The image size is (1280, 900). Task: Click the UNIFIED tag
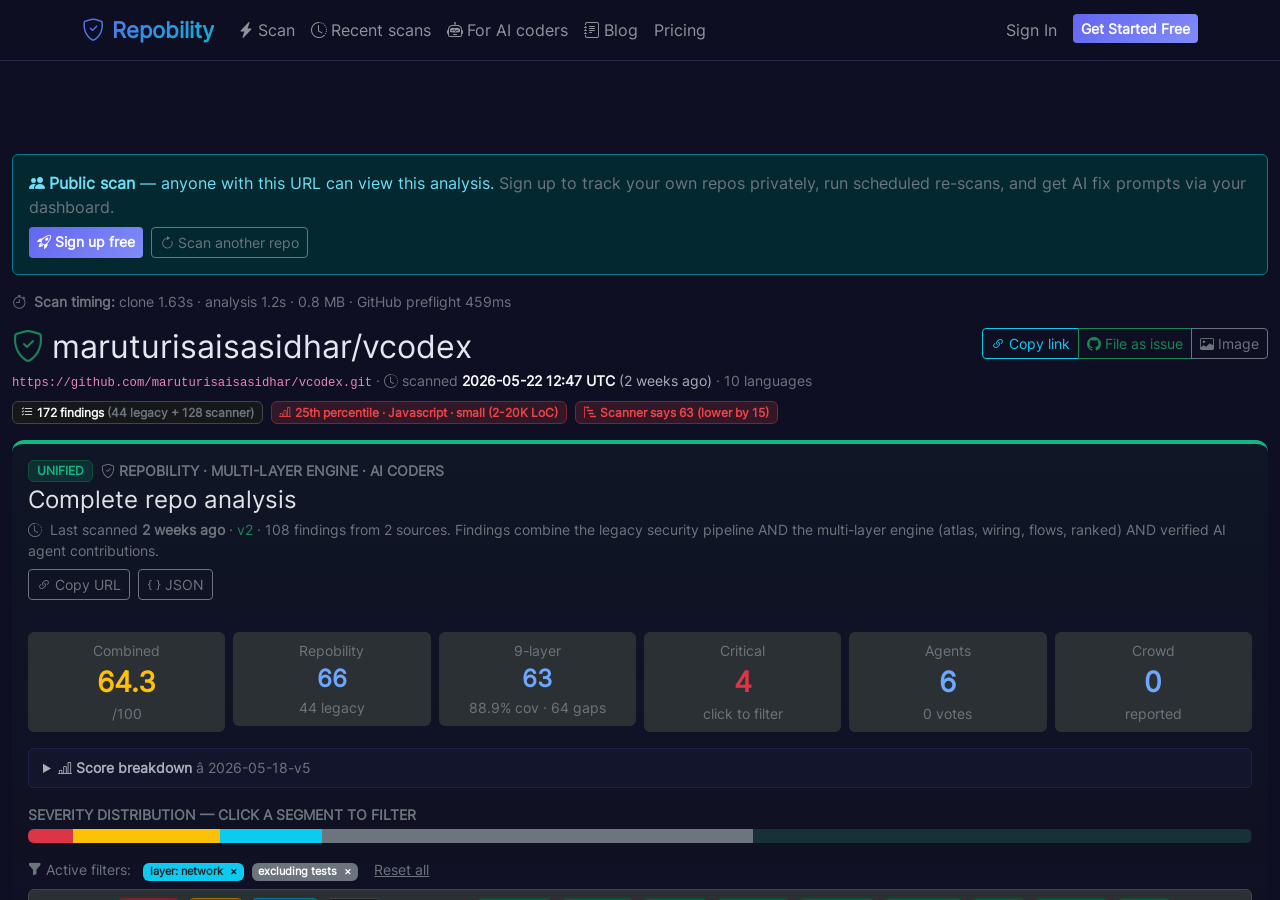(60, 471)
